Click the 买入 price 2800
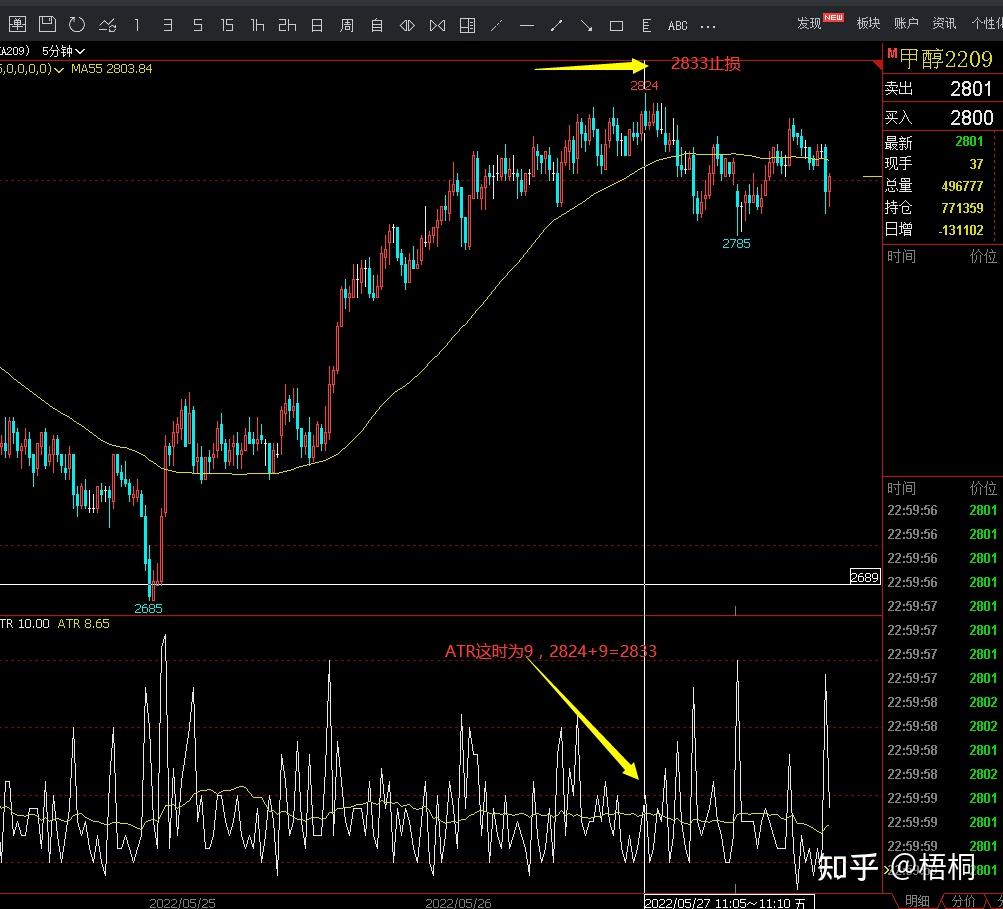The height and width of the screenshot is (909, 1003). pyautogui.click(x=971, y=118)
